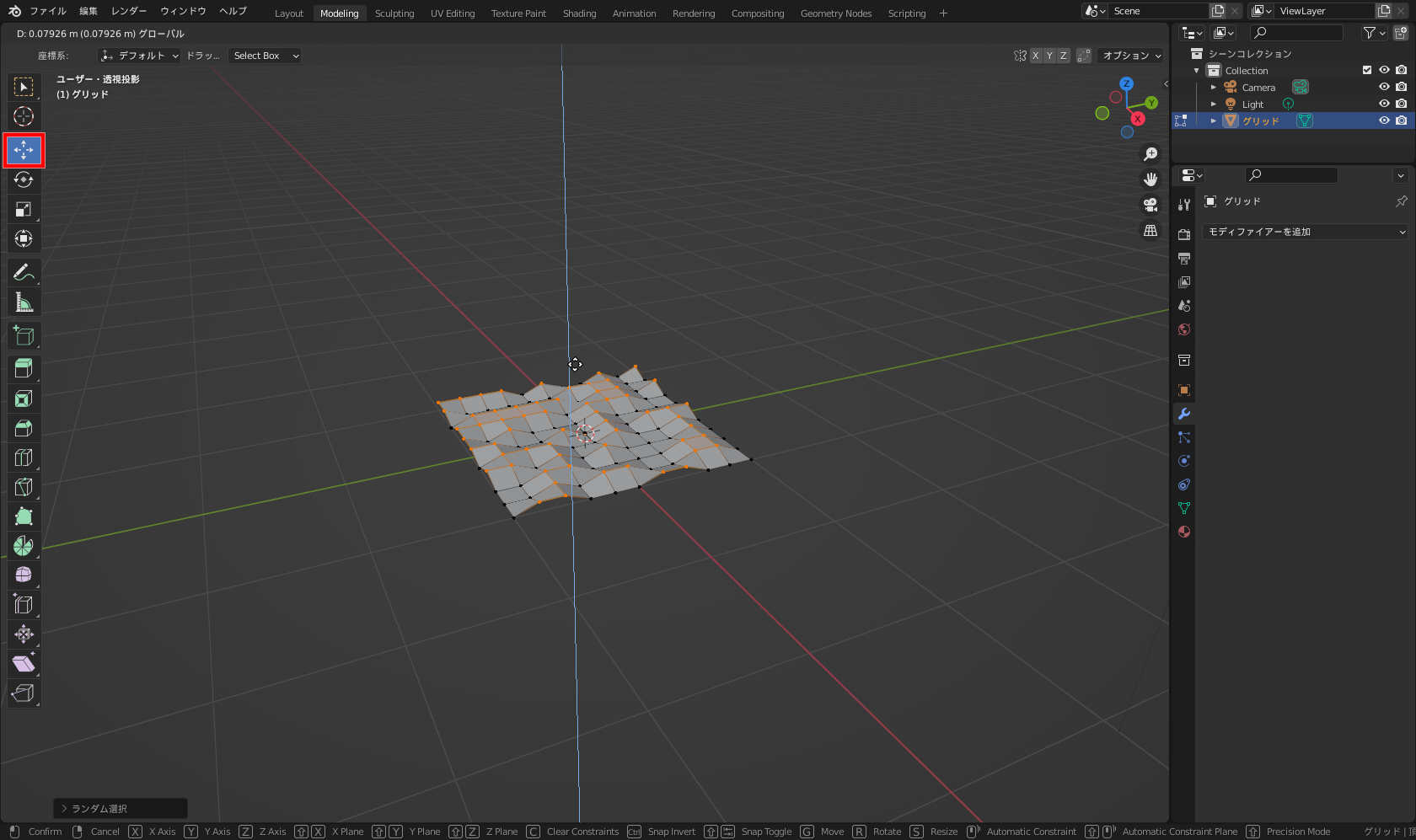The height and width of the screenshot is (840, 1416).
Task: Activate the combined Transform tool
Action: 24,238
